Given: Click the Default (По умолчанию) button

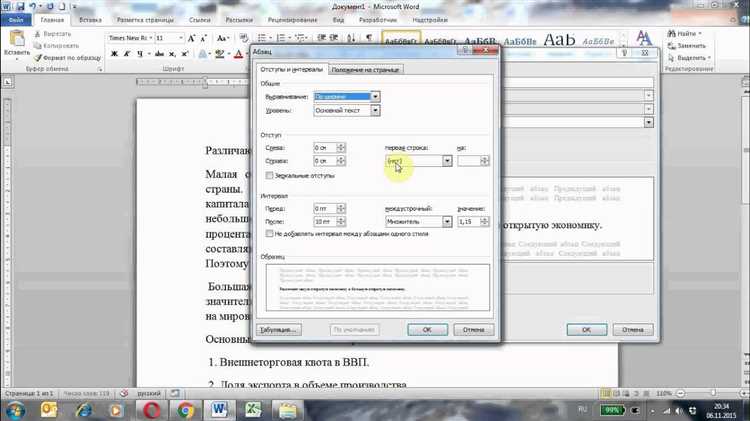Looking at the screenshot, I should coord(354,330).
